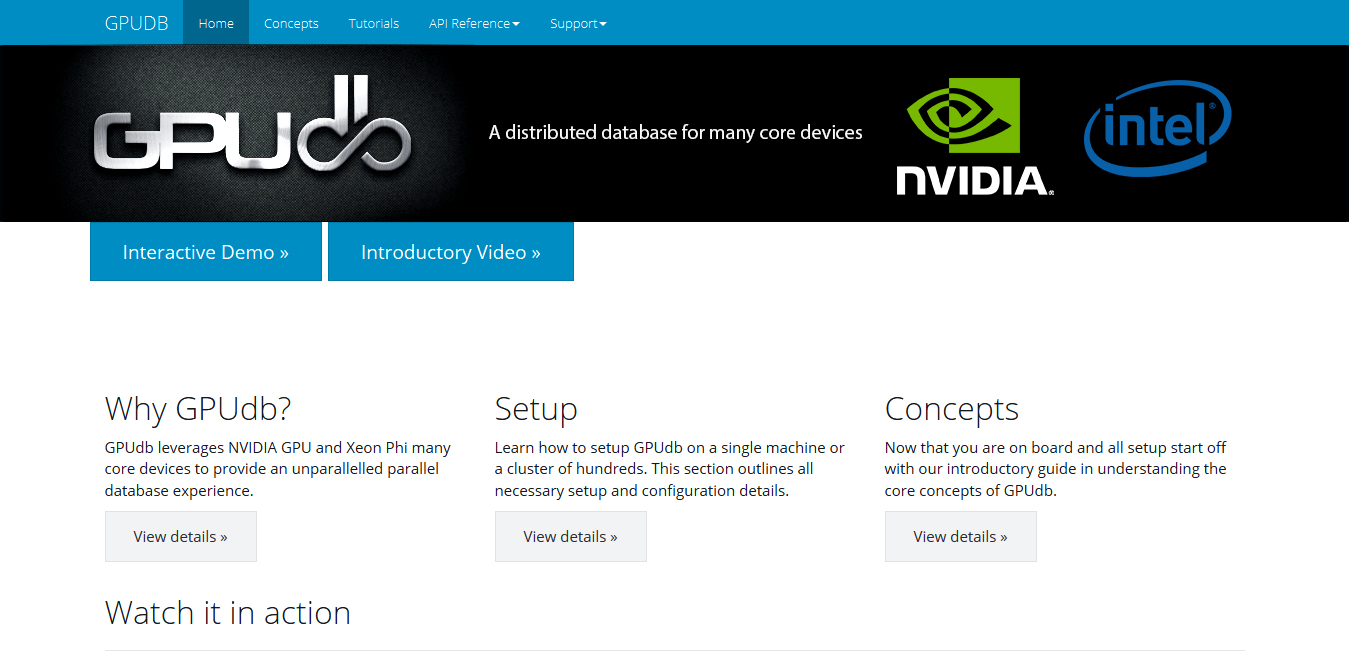Viewport: 1349px width, 653px height.
Task: Click the green NVIDIA logo
Action: [970, 136]
